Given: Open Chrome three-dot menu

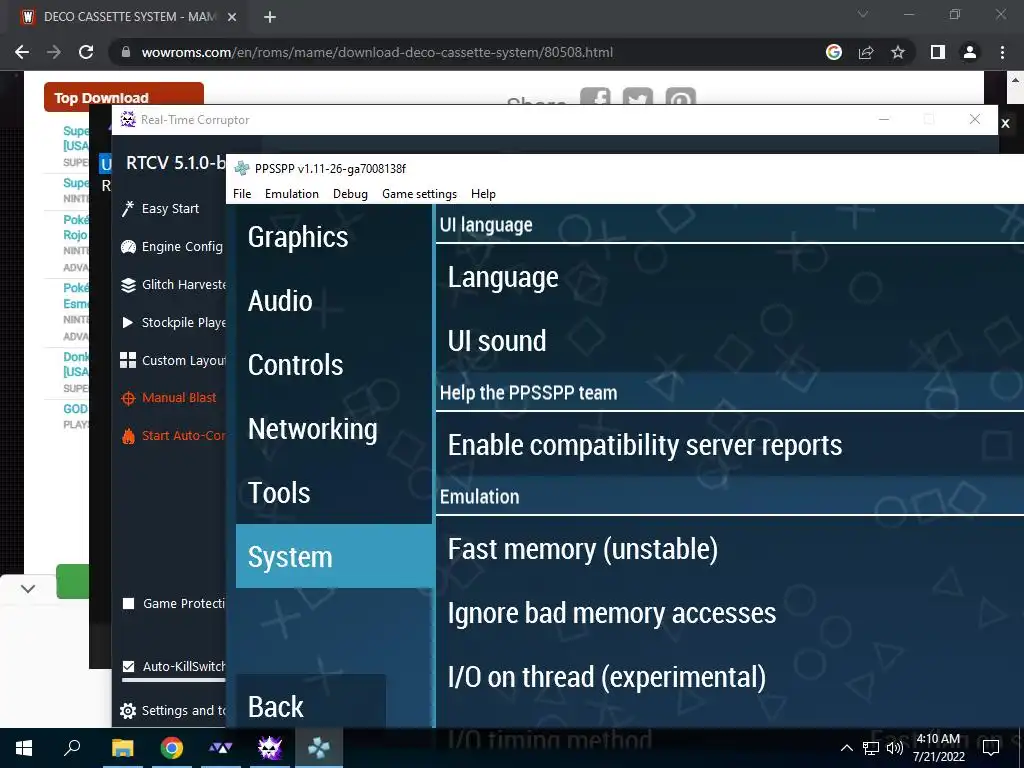Looking at the screenshot, I should (1002, 52).
